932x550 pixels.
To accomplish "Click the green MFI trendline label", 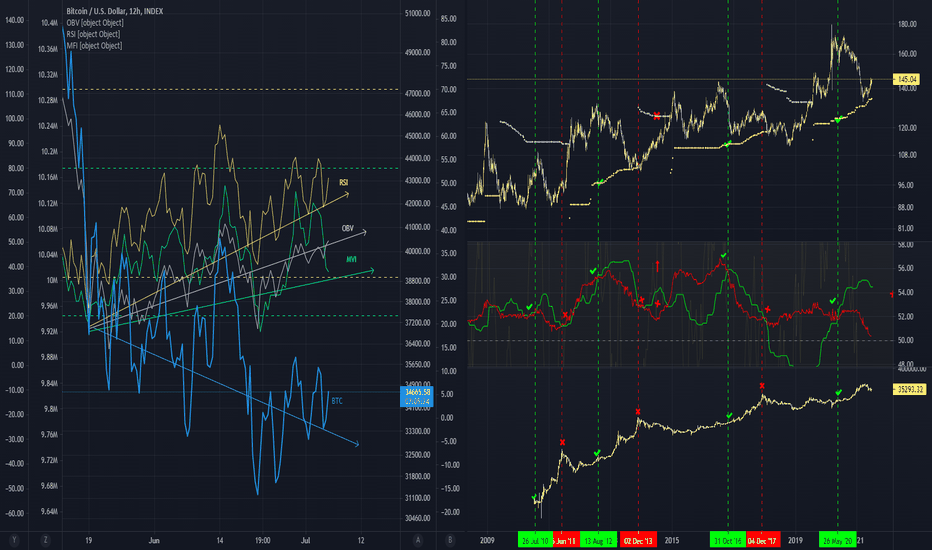I will point(351,259).
